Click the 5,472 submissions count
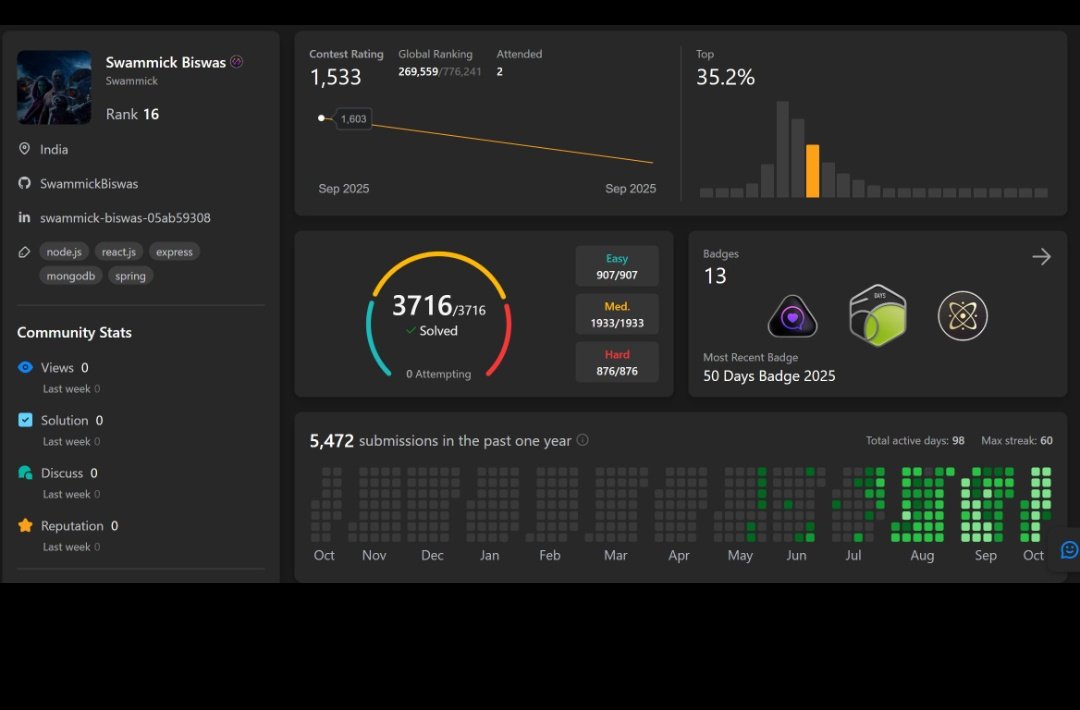1080x710 pixels. pos(331,441)
